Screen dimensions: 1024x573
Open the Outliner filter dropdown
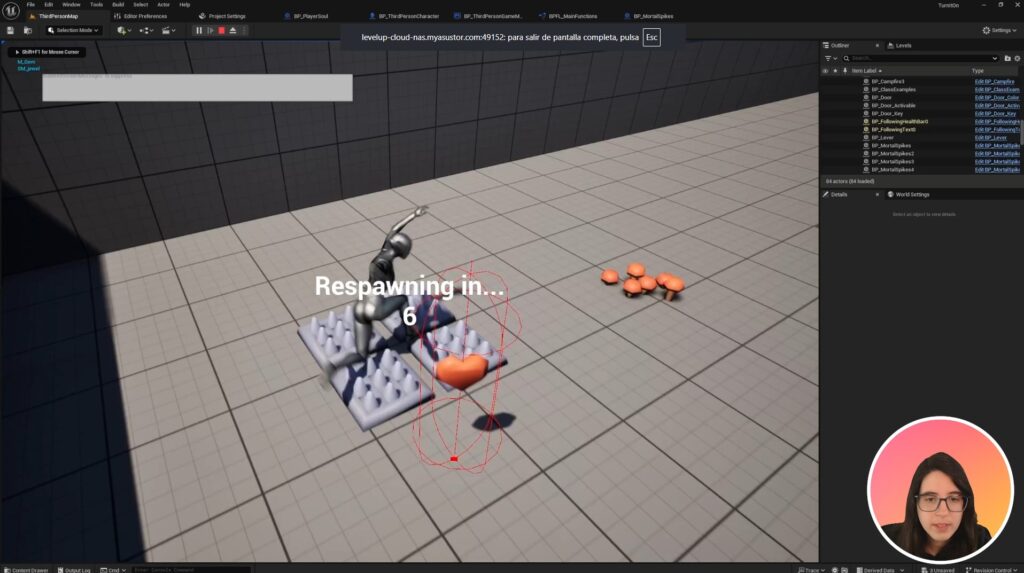coord(830,58)
